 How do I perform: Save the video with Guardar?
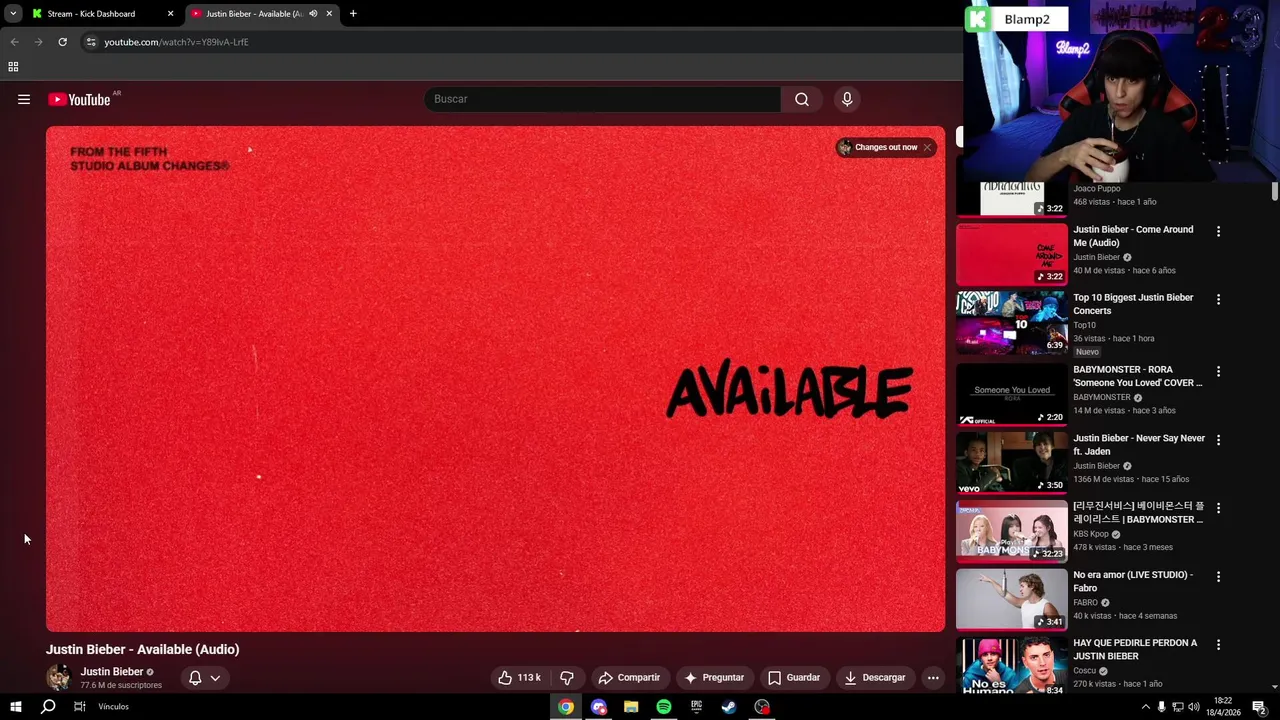coord(794,677)
